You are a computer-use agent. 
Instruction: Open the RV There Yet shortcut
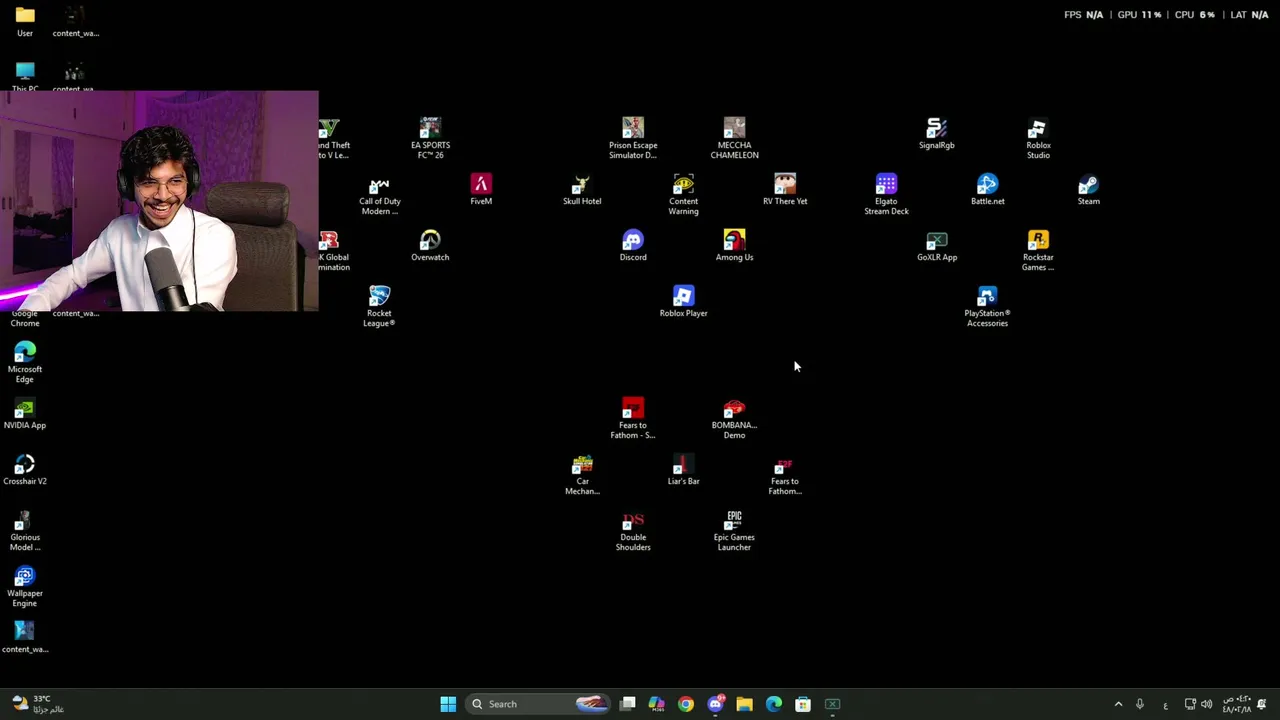click(x=785, y=190)
